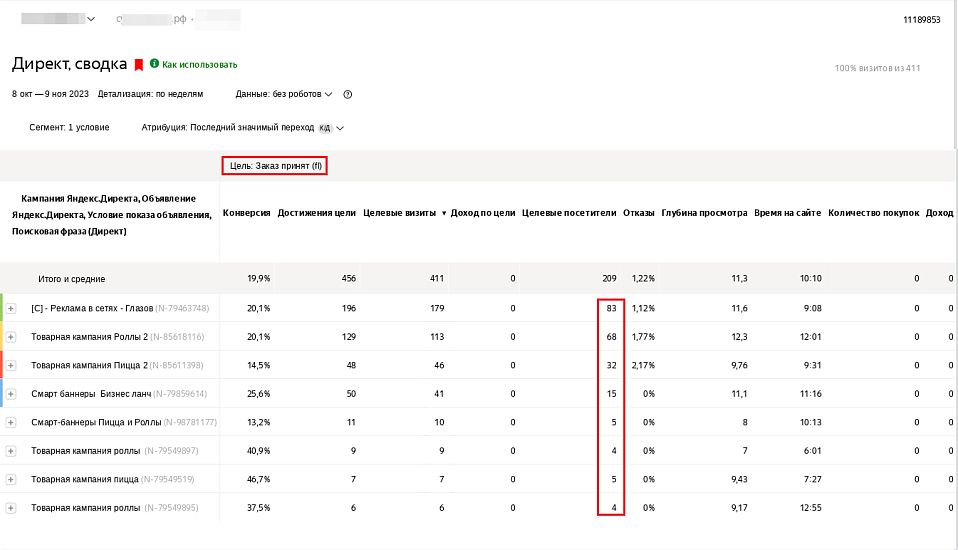Click 'Как использовать' link
This screenshot has width=958, height=550.
pyautogui.click(x=200, y=64)
